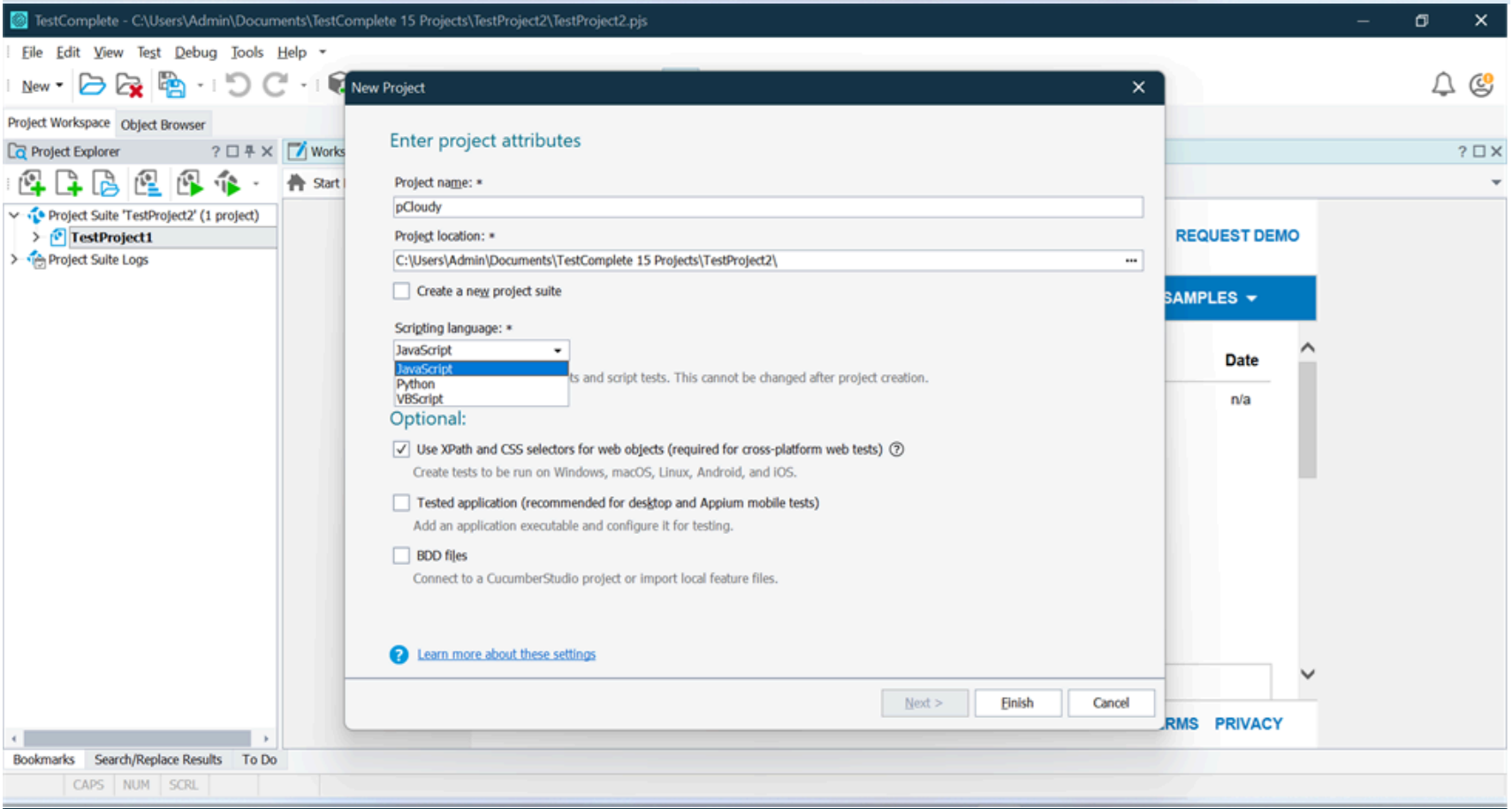1512x809 pixels.
Task: Uncheck Use XPath and CSS selectors
Action: 402,449
